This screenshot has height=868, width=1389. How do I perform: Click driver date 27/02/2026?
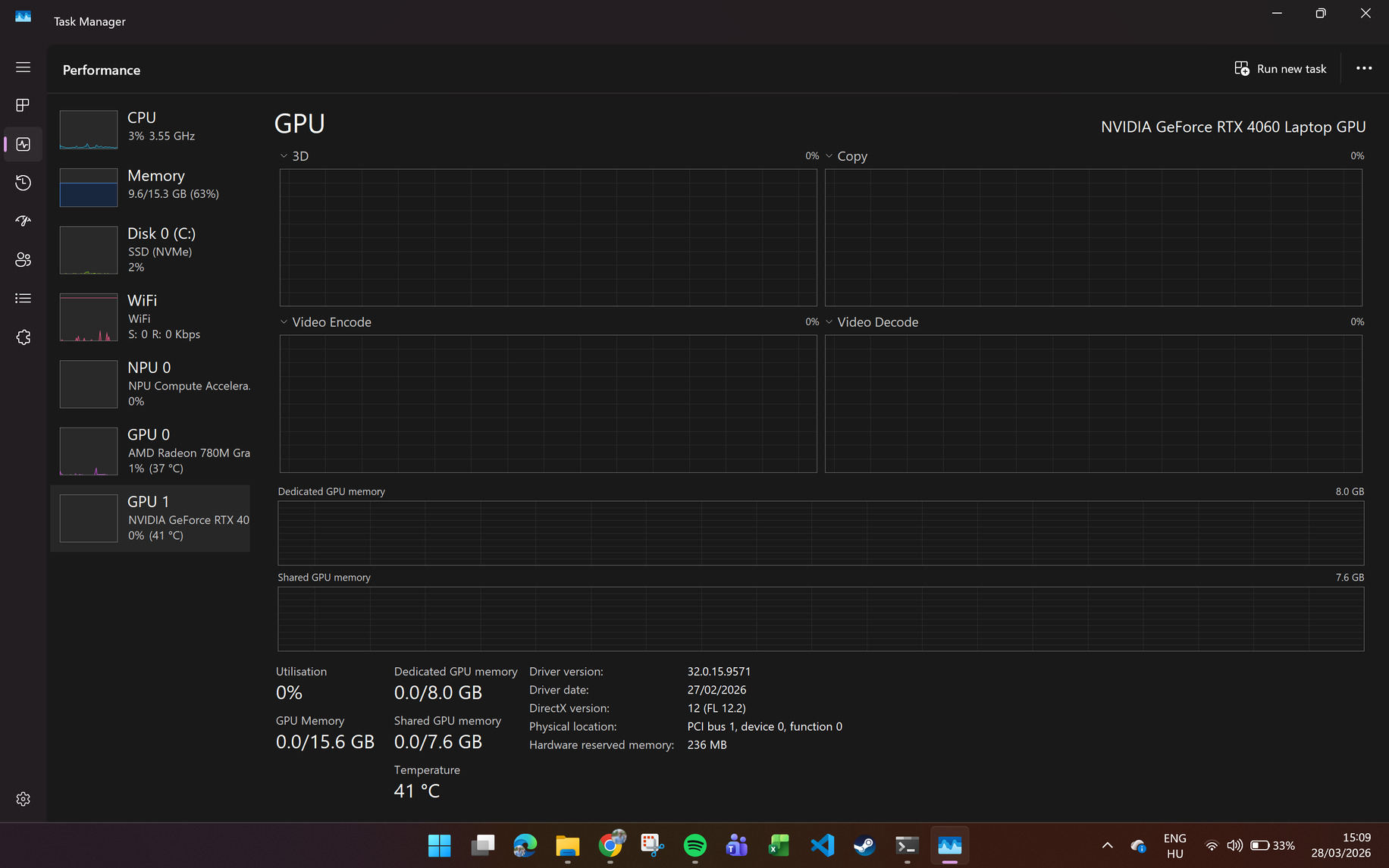(716, 690)
